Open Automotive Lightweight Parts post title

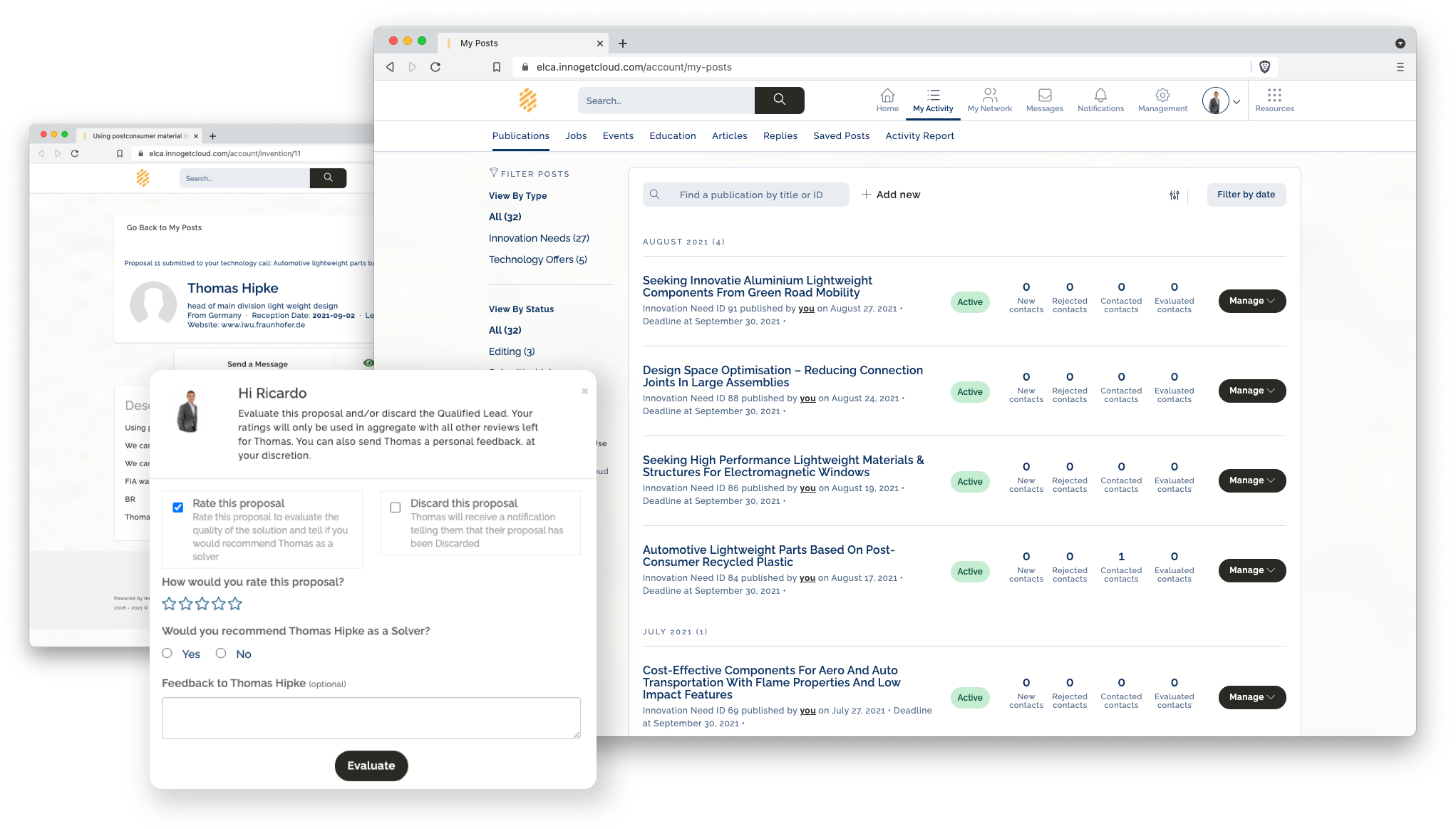768,556
